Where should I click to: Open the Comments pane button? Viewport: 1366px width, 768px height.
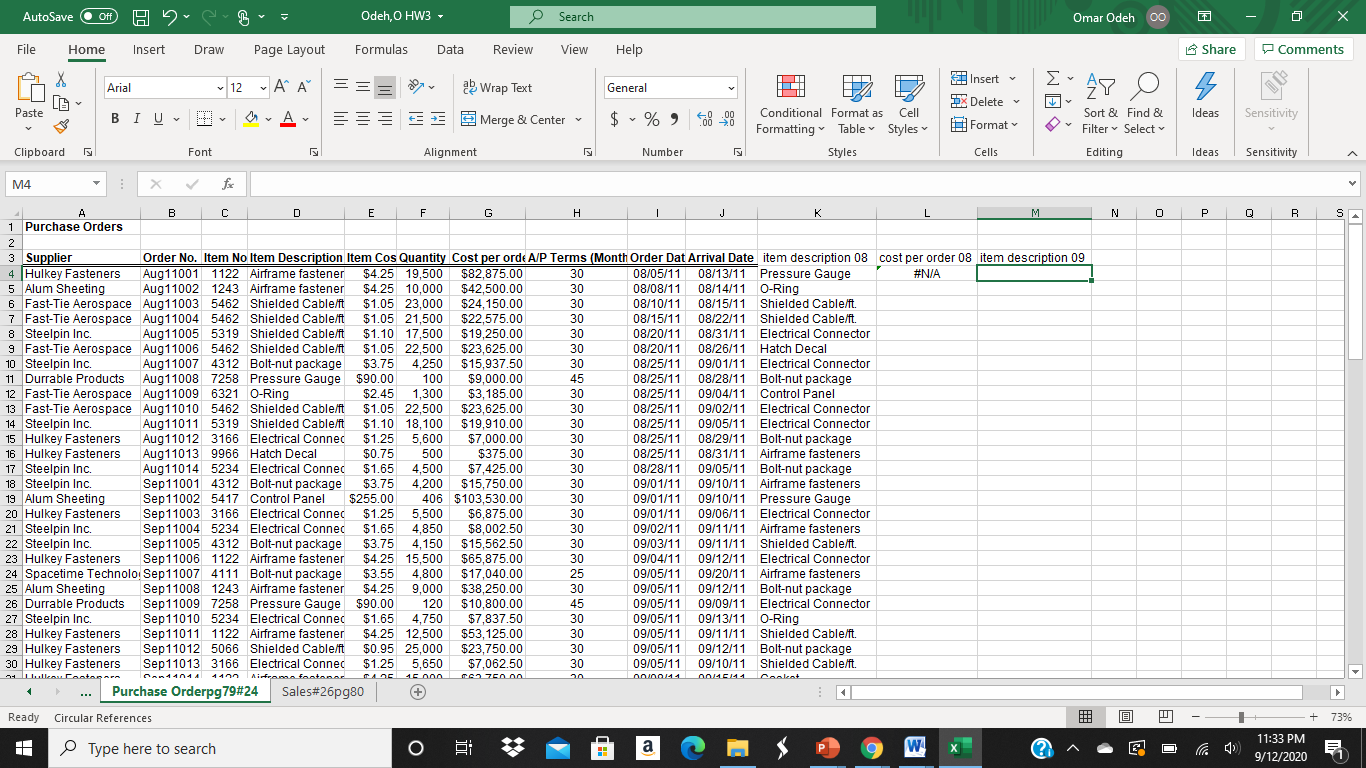[x=1303, y=49]
